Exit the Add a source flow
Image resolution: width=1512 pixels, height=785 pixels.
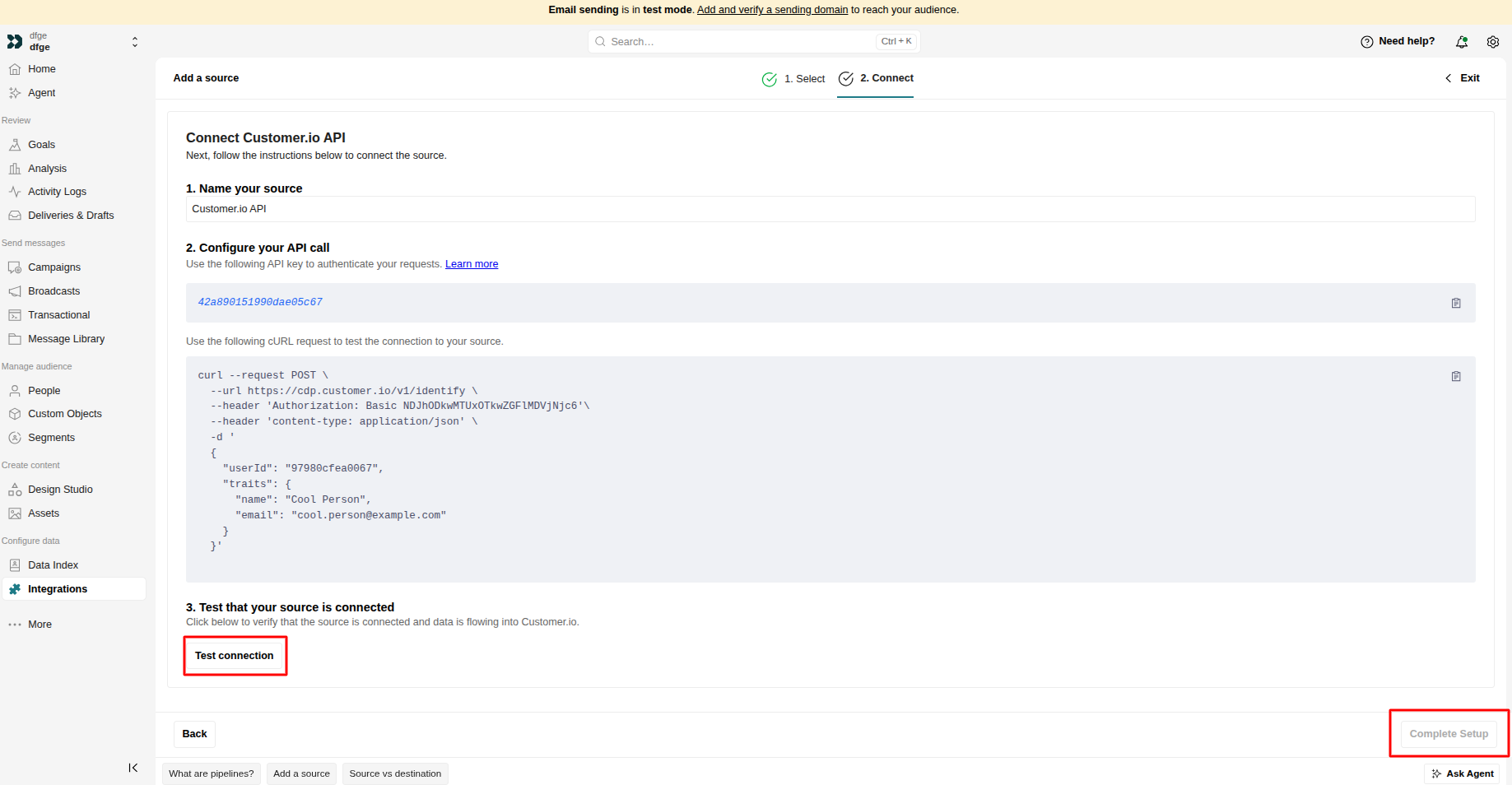[1462, 78]
